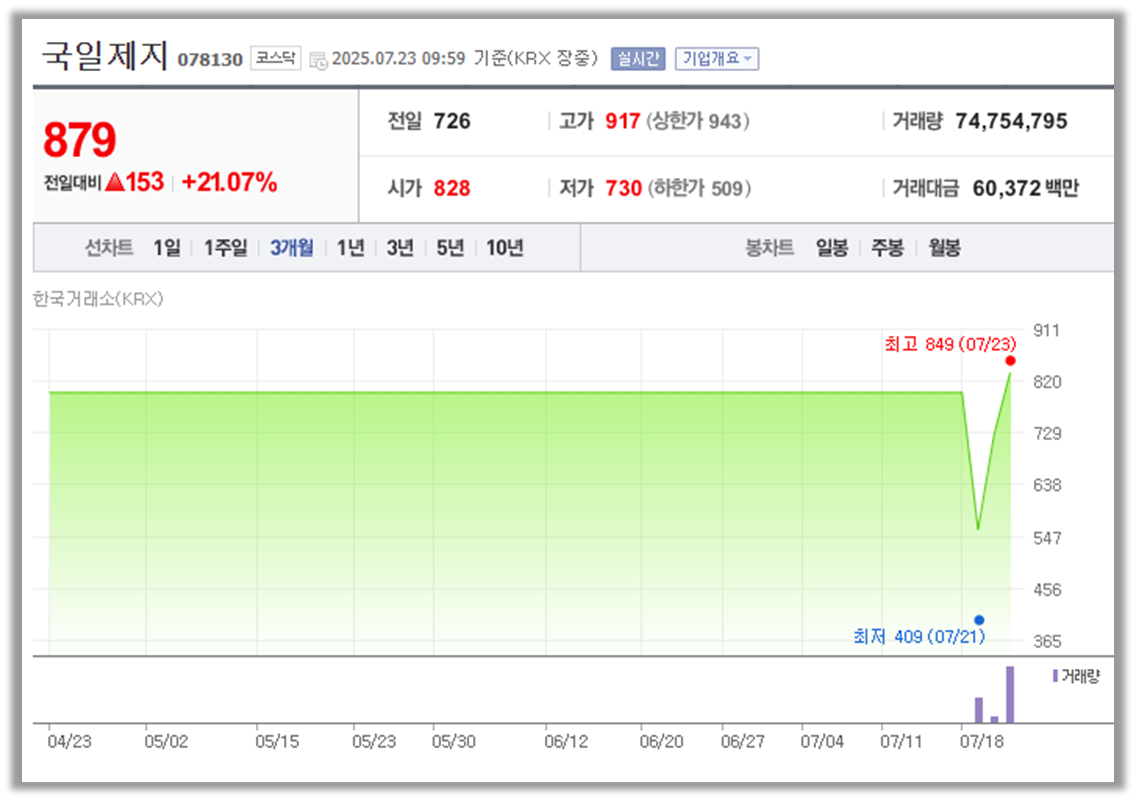The height and width of the screenshot is (801, 1136).
Task: Select the 3개월 line chart tab
Action: [292, 248]
